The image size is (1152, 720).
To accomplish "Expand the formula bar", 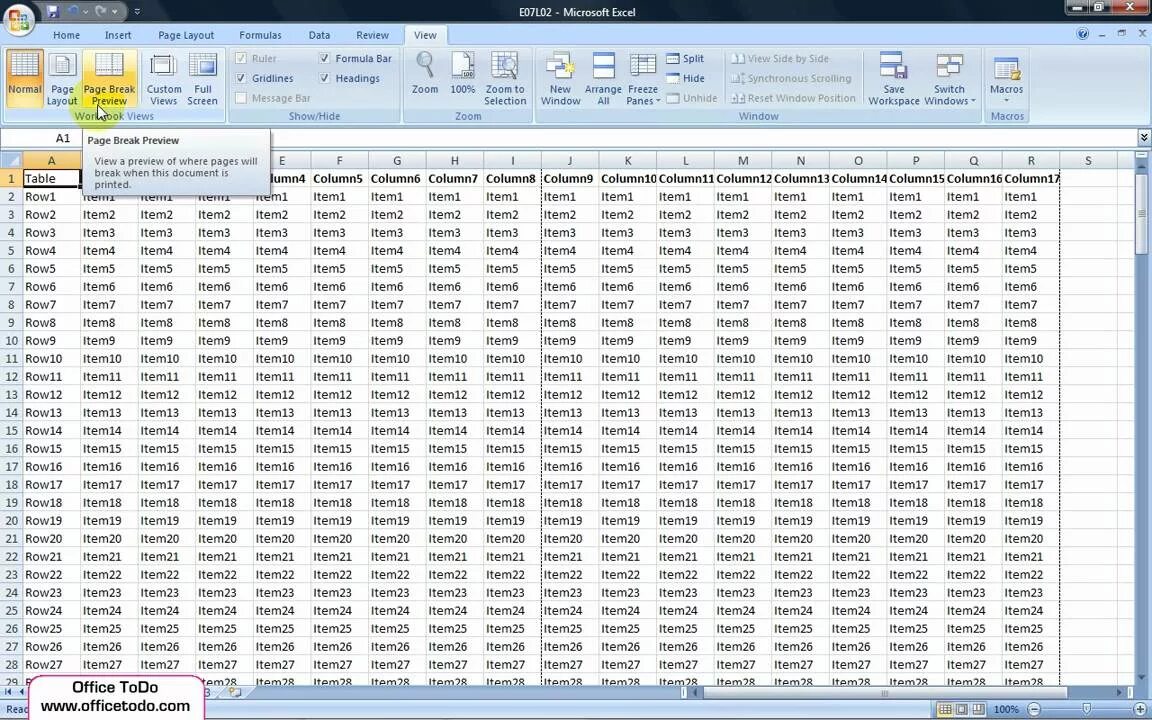I will pyautogui.click(x=1144, y=137).
